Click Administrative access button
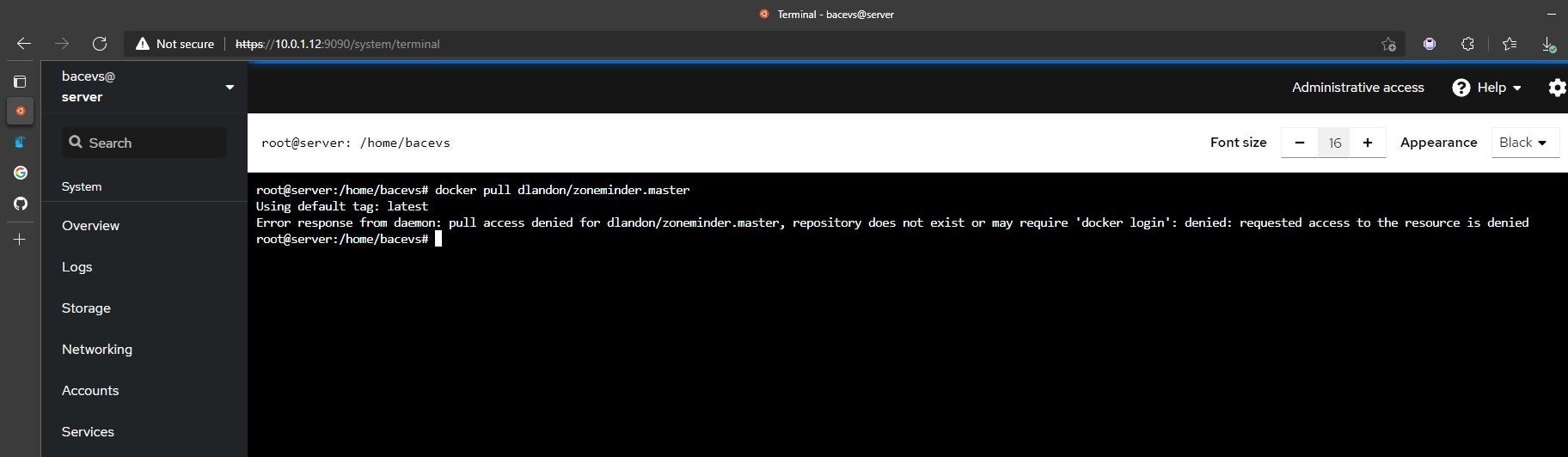The height and width of the screenshot is (457, 1568). (1357, 88)
